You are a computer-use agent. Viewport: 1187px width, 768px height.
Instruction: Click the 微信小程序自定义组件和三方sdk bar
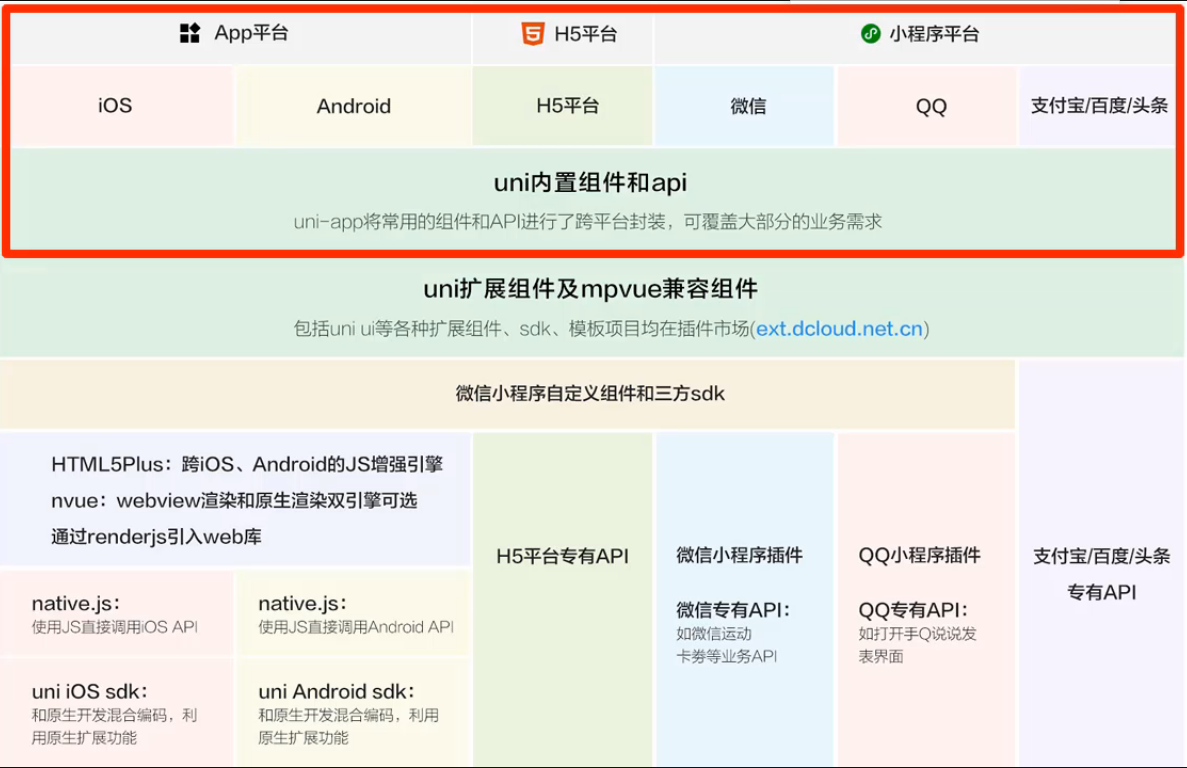(x=507, y=393)
